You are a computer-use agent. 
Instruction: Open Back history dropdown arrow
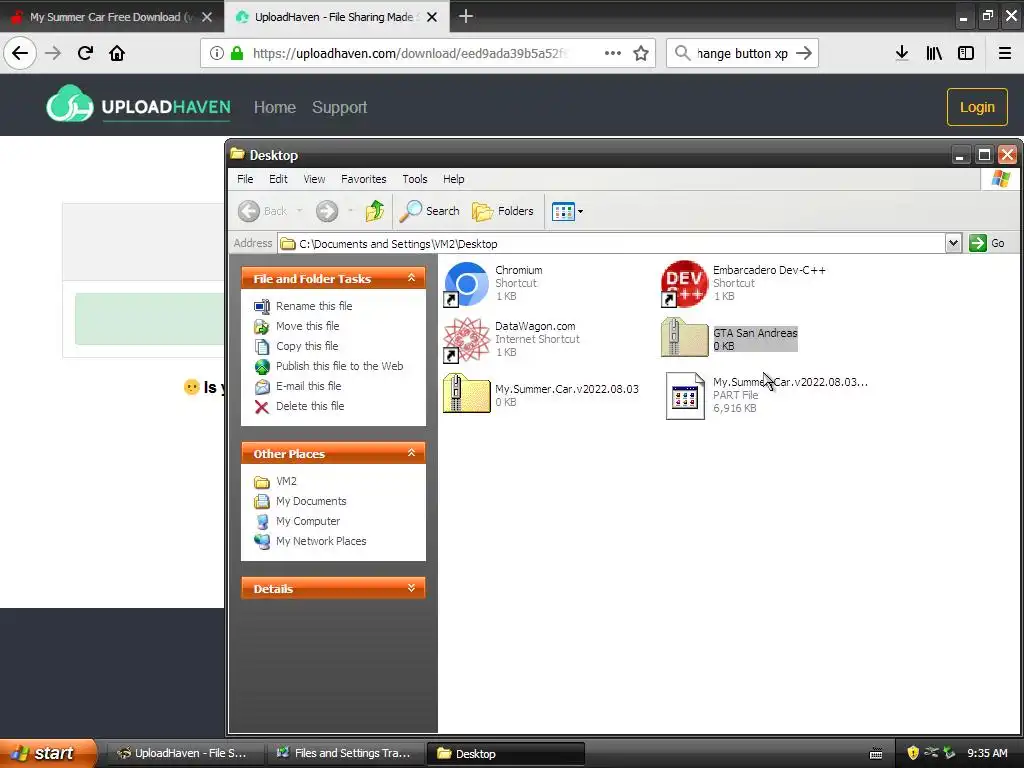coord(300,211)
